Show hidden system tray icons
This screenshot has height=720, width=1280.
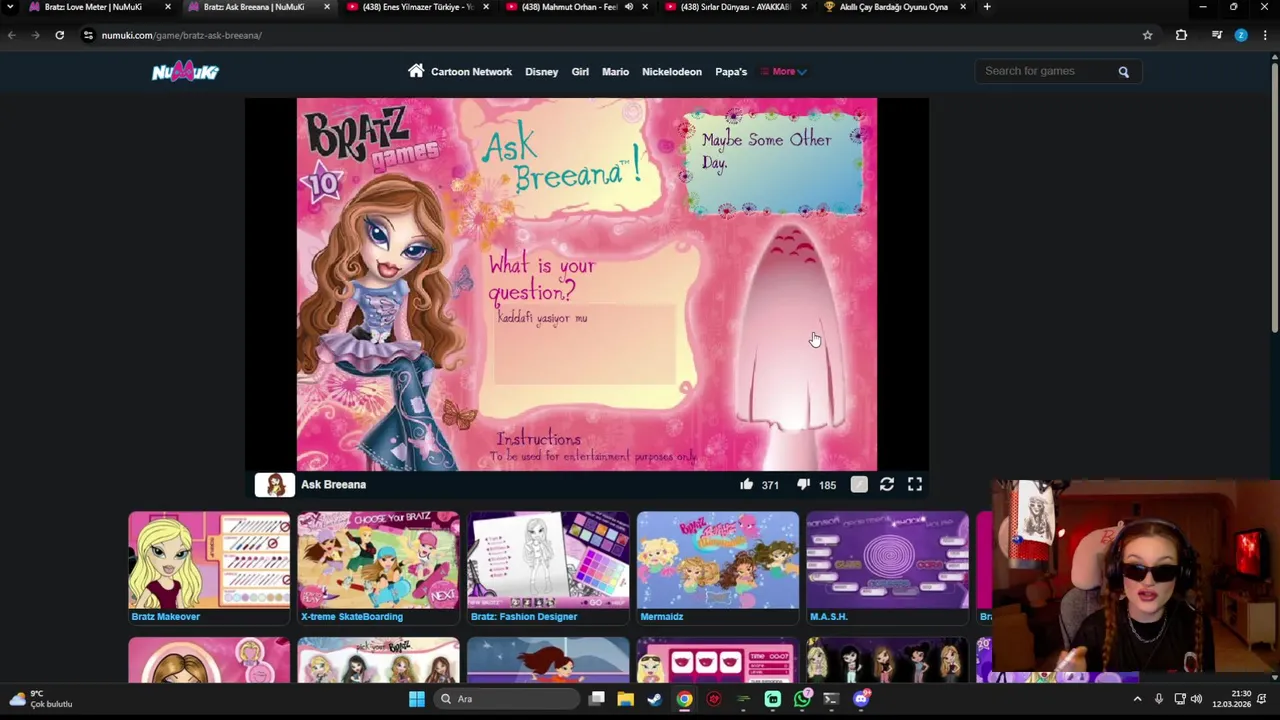[x=1137, y=699]
